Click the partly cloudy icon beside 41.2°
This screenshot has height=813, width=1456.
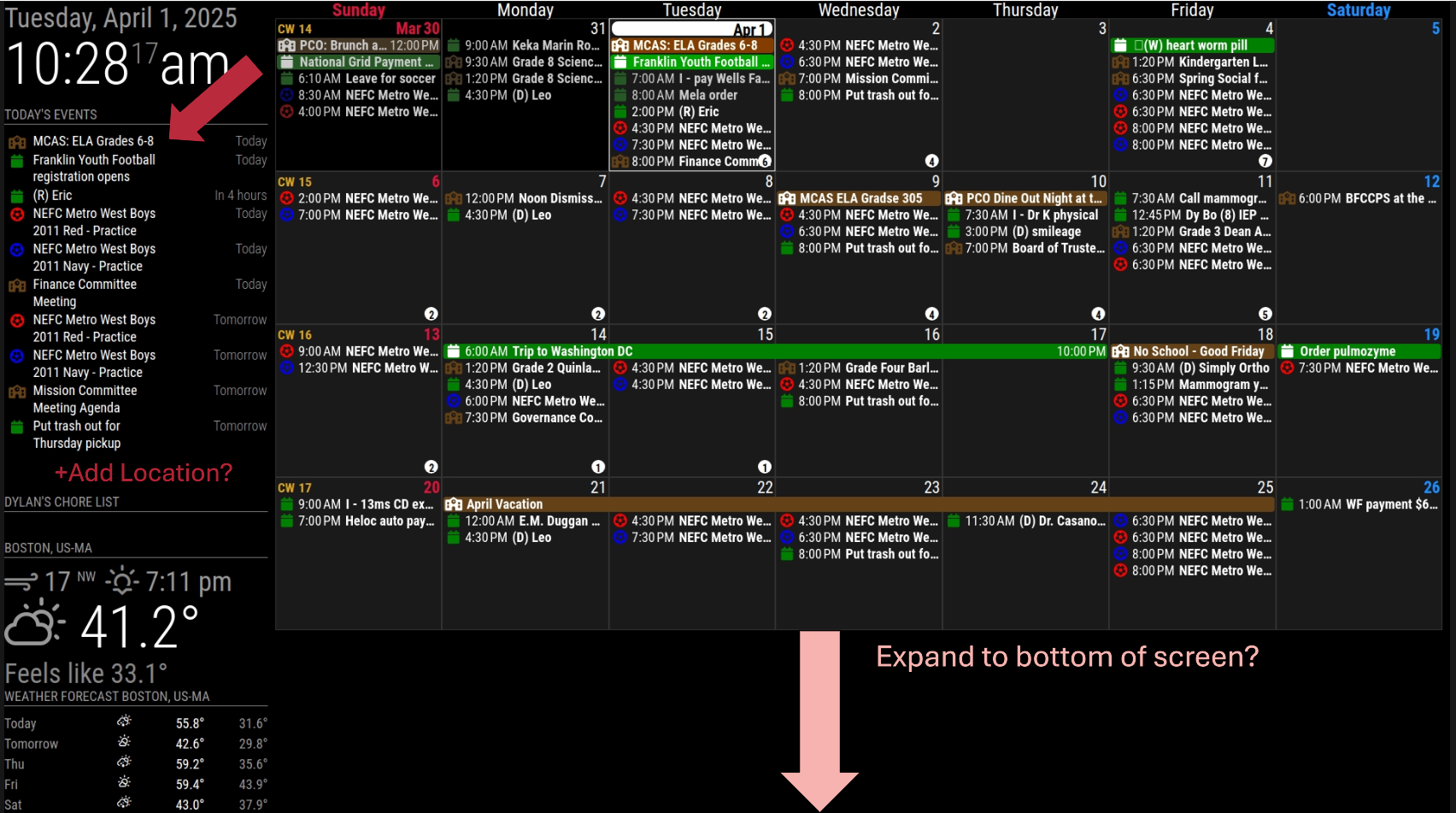pyautogui.click(x=34, y=624)
